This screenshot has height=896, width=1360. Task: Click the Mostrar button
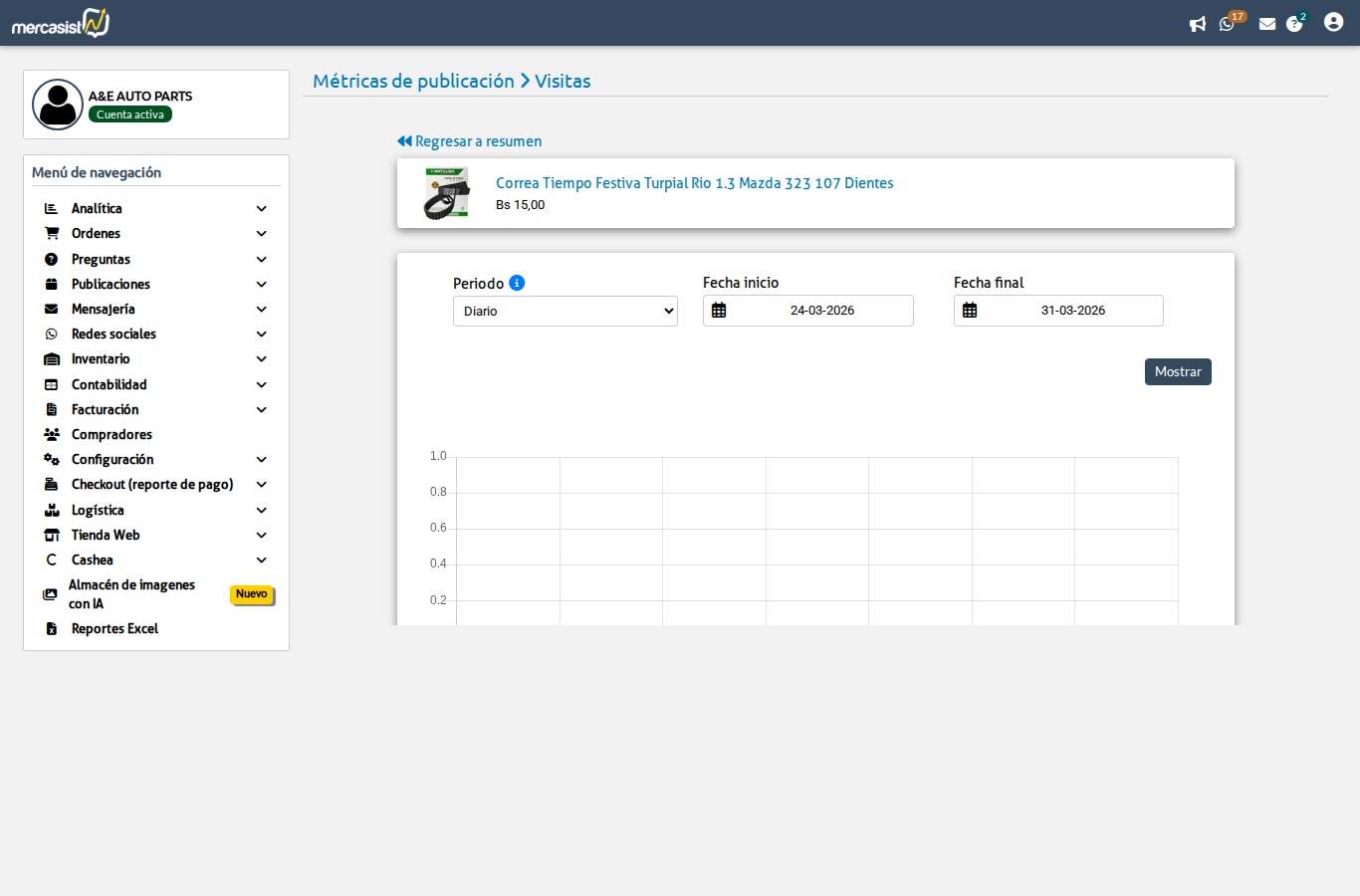coord(1178,371)
